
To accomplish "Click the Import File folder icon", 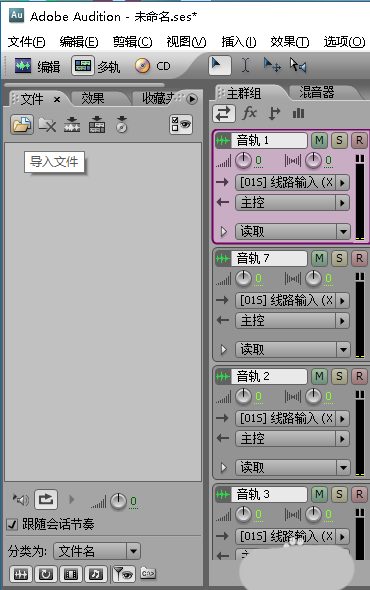I will click(22, 125).
